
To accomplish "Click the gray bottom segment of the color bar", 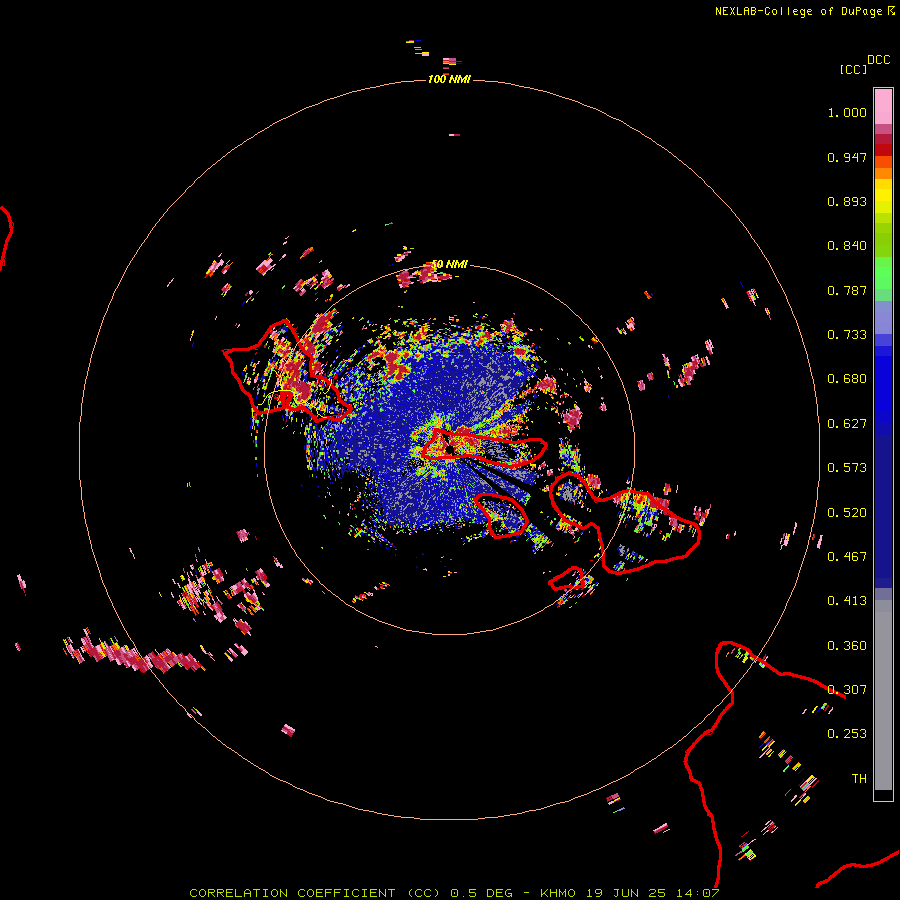I will (x=883, y=695).
